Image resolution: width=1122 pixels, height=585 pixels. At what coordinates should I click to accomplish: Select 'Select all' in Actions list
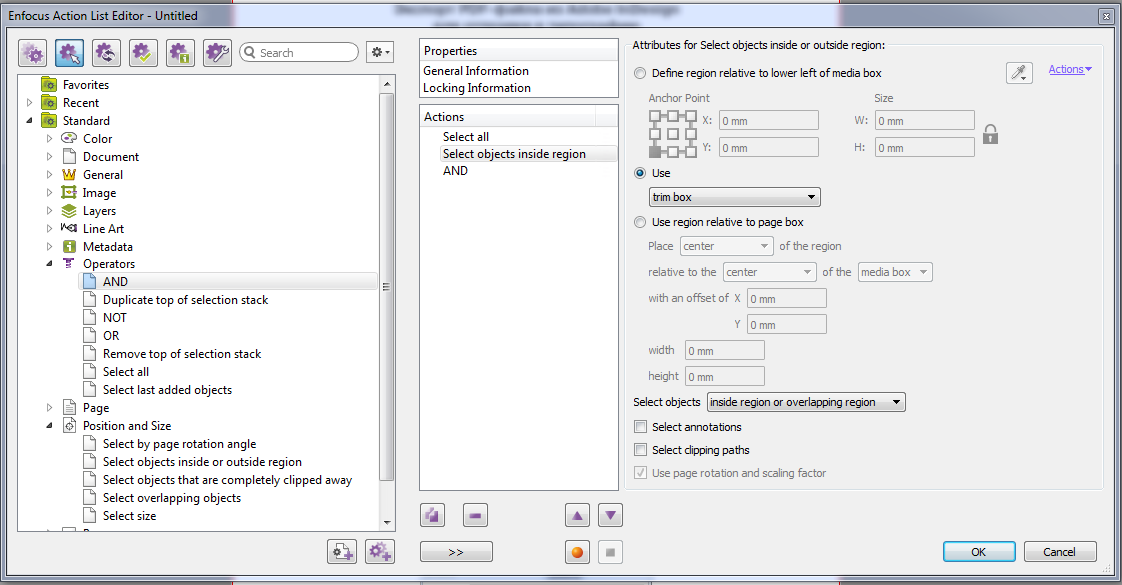click(466, 137)
